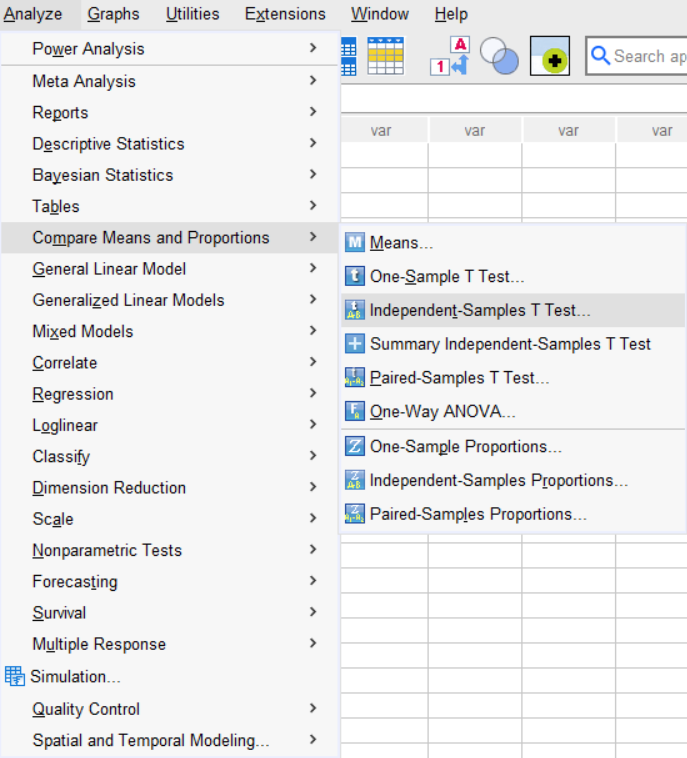Image resolution: width=687 pixels, height=758 pixels.
Task: Open the Help menu
Action: pos(451,14)
